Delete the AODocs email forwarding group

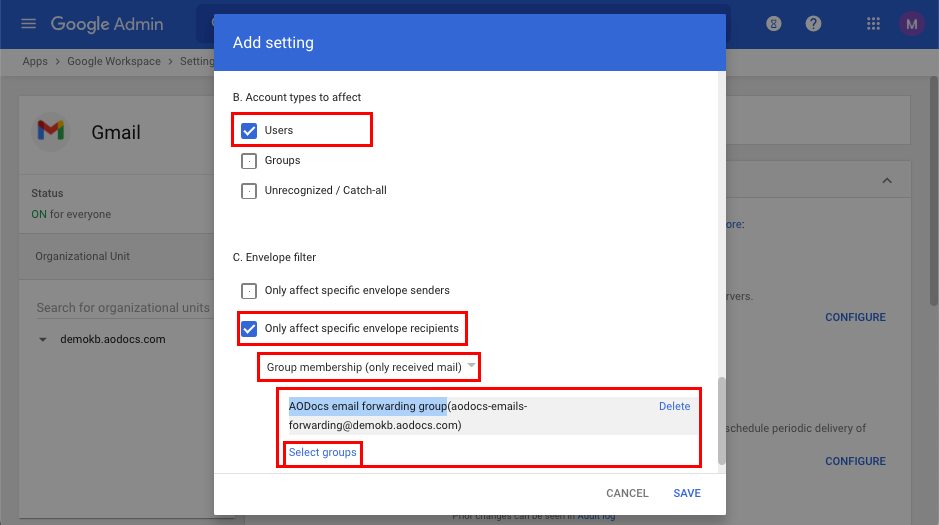tap(674, 406)
